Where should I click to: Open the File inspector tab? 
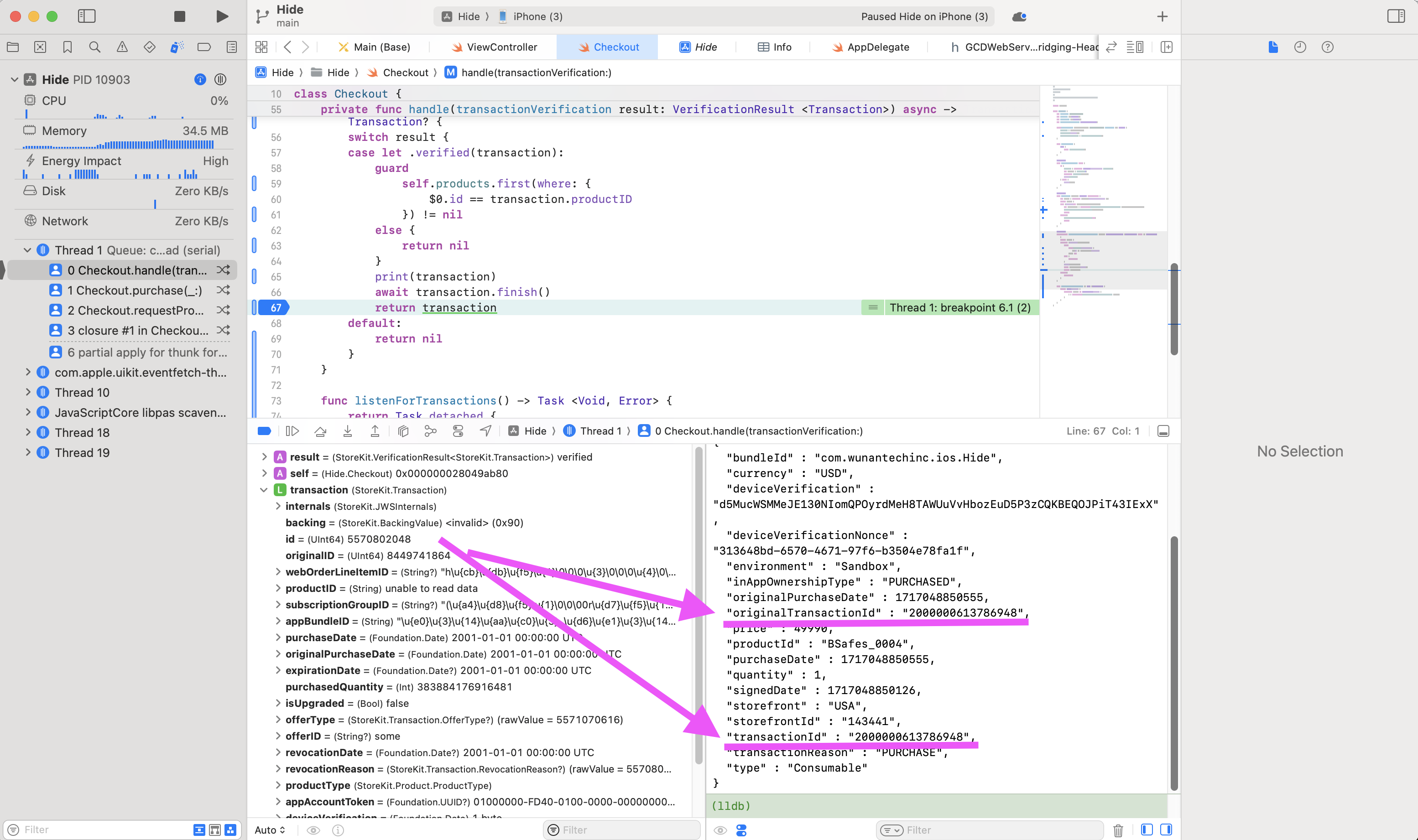point(1273,47)
